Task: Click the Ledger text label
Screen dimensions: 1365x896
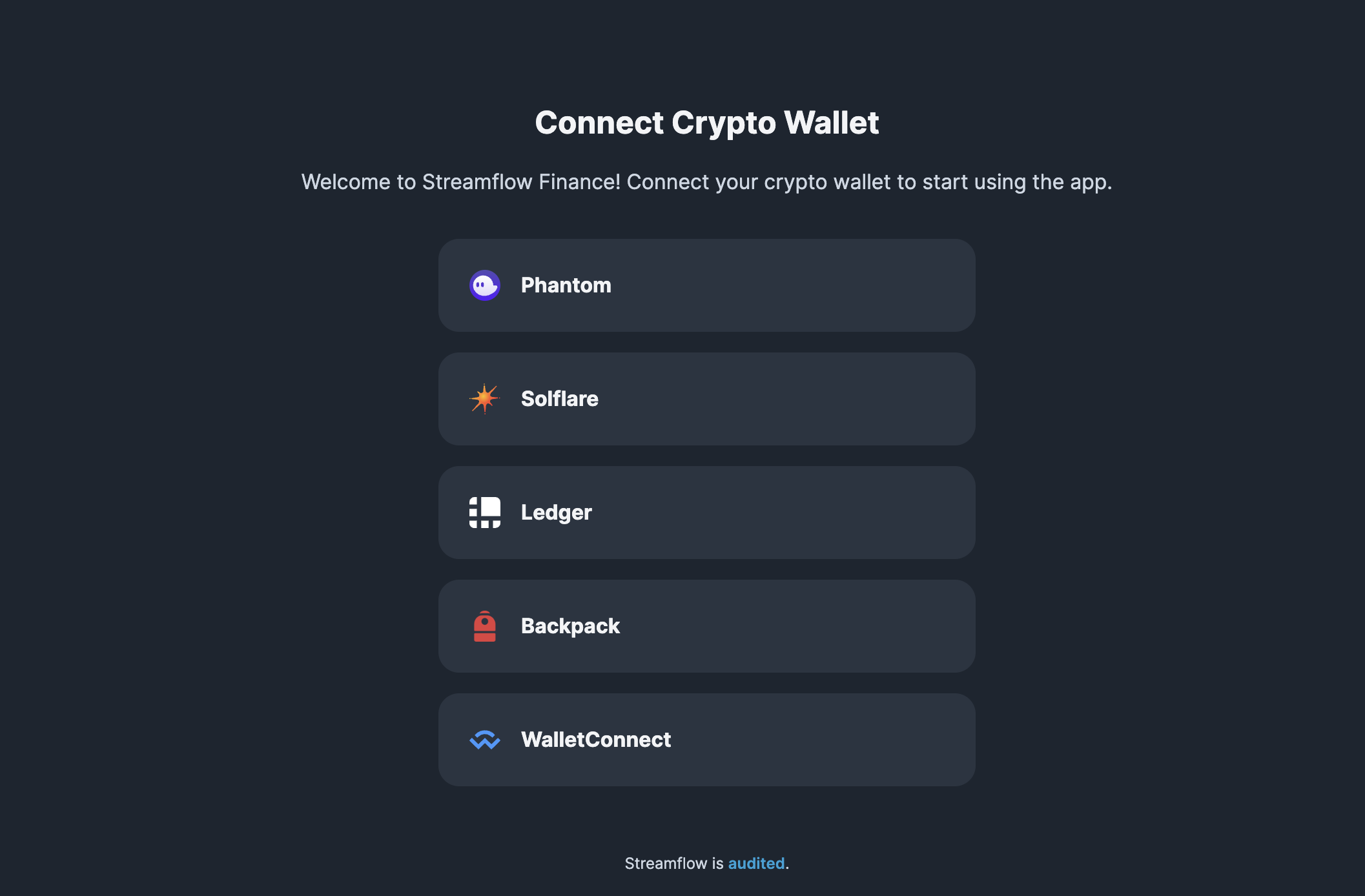Action: (557, 513)
